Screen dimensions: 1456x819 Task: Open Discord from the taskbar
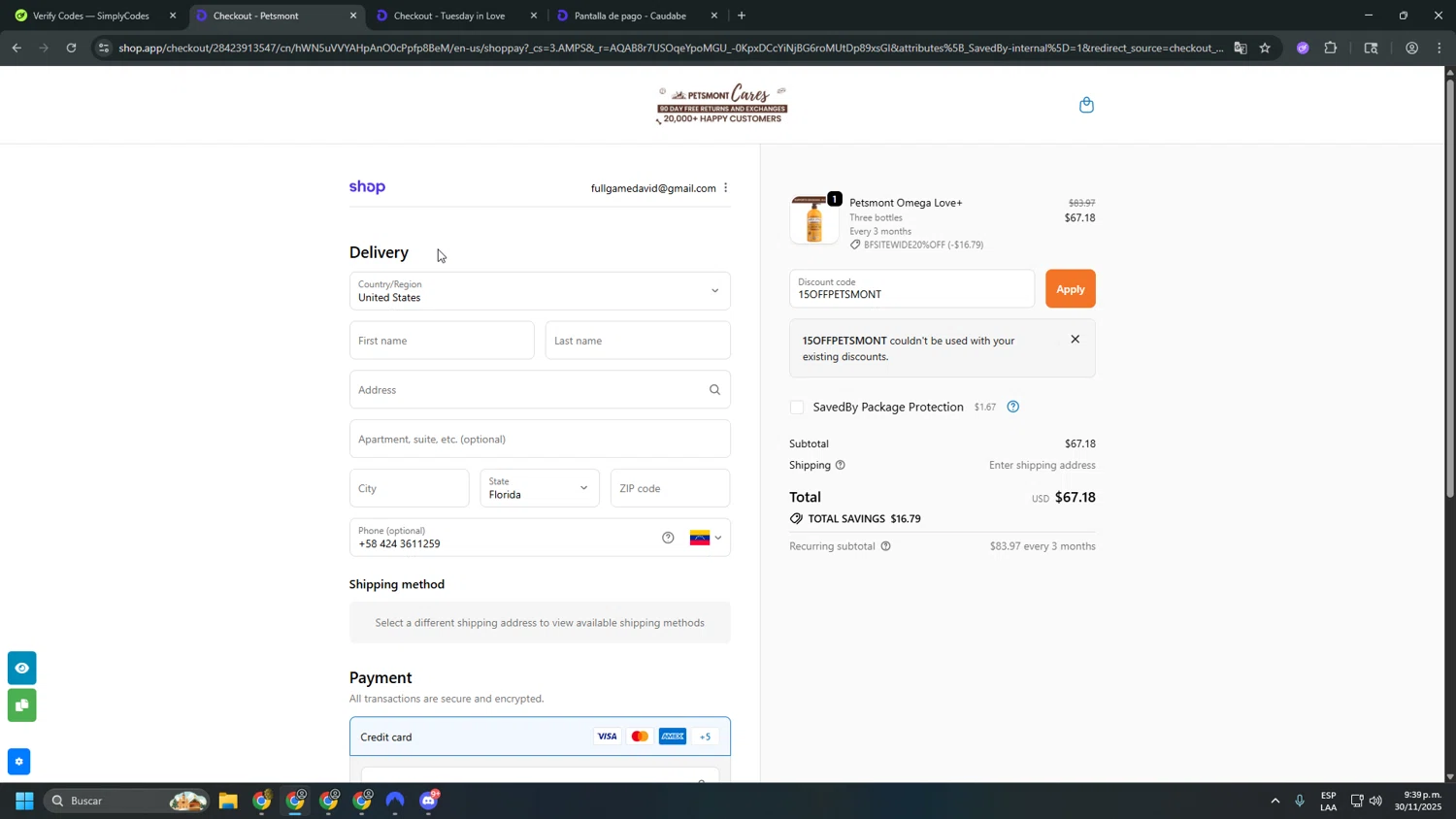click(x=429, y=802)
